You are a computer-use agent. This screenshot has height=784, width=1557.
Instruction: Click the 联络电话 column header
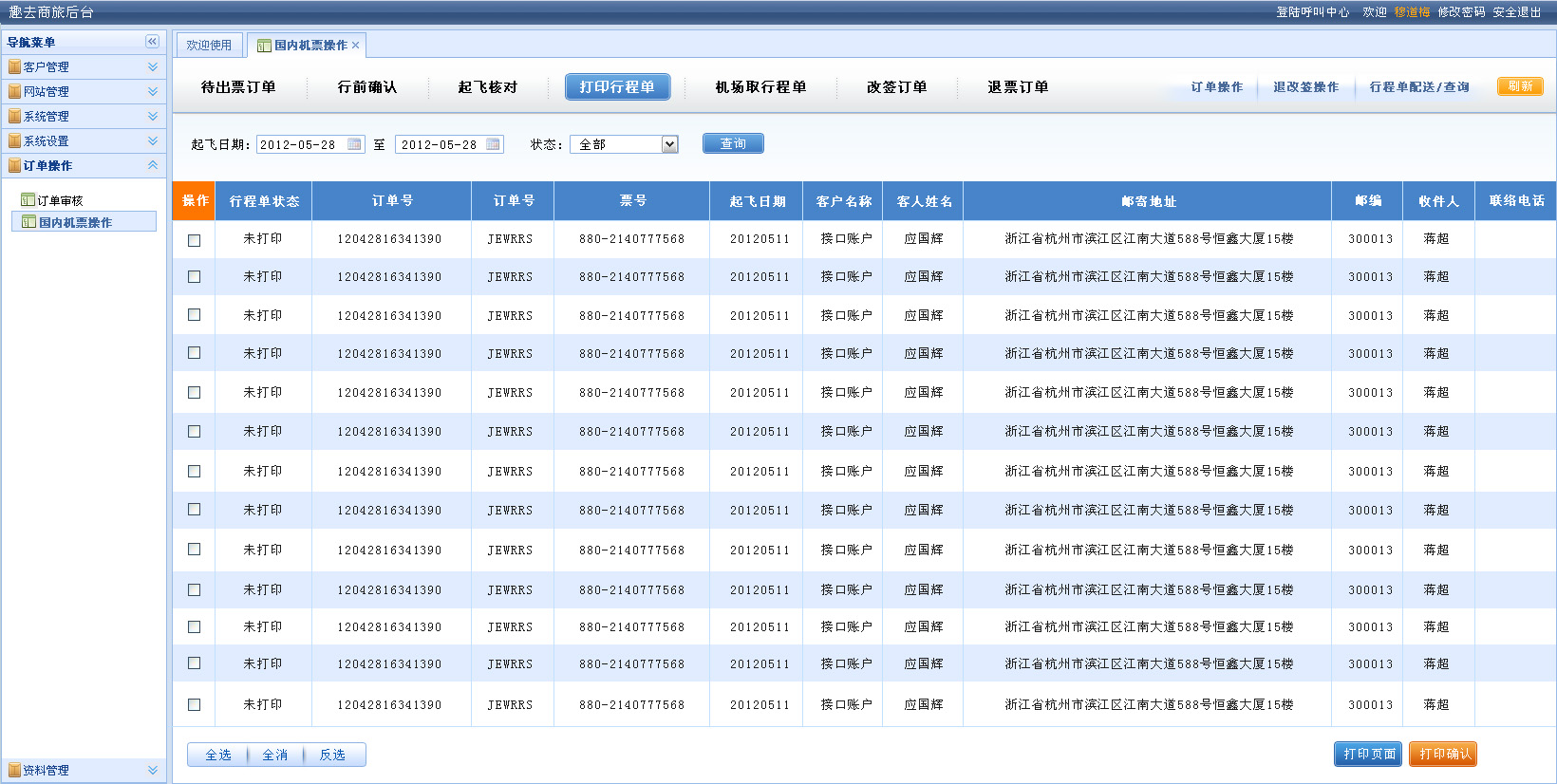click(x=1516, y=201)
